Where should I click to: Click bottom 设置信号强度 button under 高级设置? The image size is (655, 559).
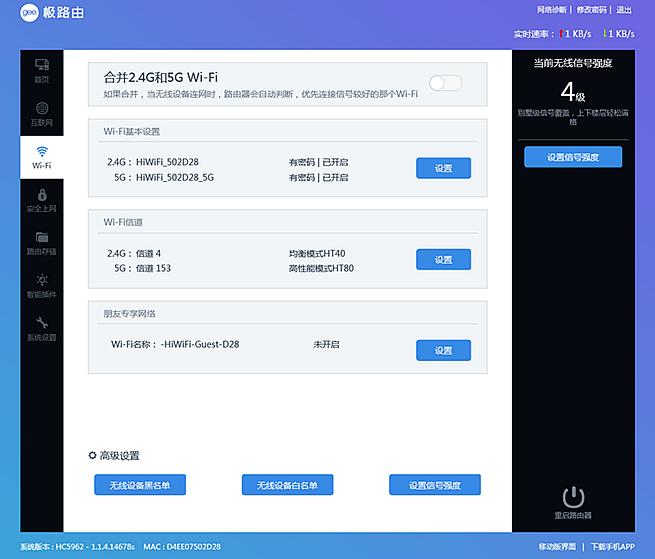(435, 485)
